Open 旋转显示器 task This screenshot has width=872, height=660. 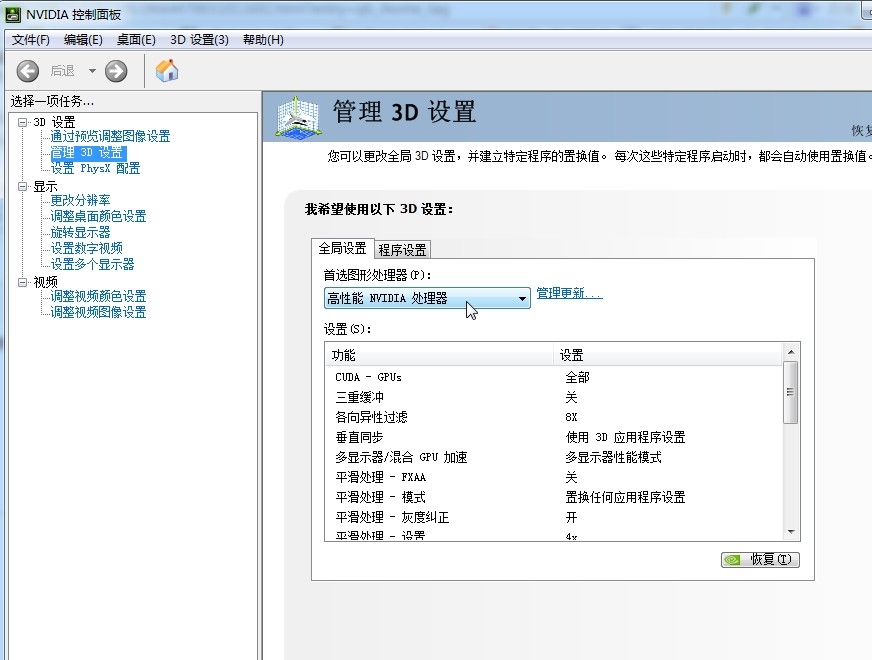(80, 232)
